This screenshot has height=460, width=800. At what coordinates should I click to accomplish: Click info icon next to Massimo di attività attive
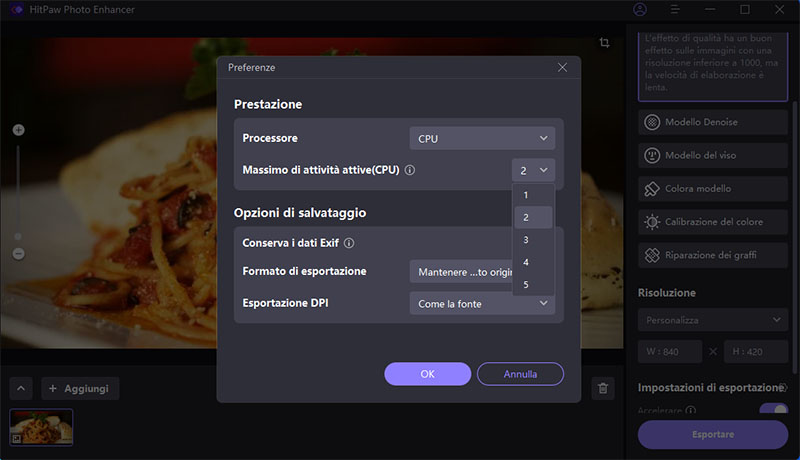point(410,170)
